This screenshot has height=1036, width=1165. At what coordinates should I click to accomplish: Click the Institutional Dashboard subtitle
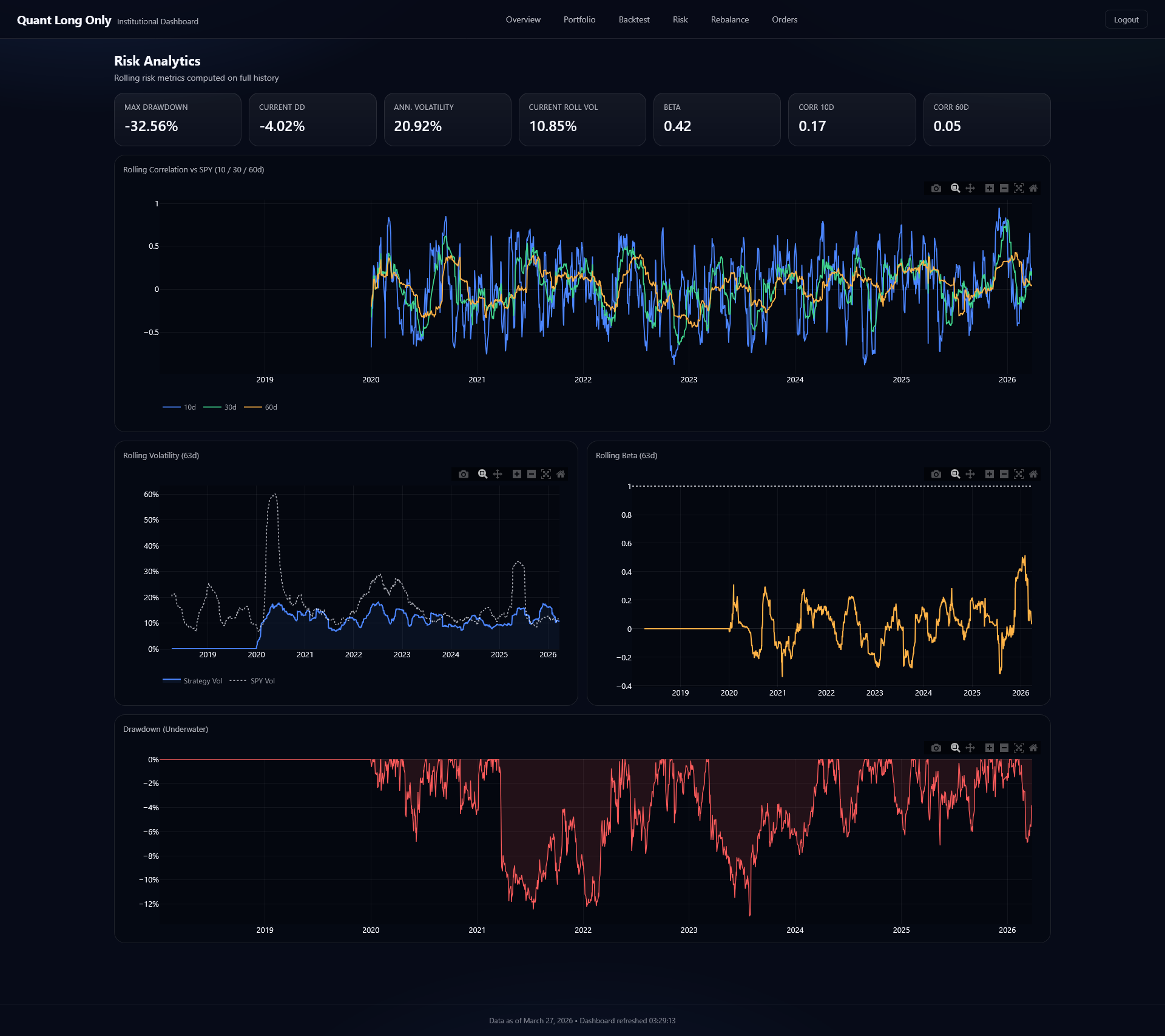158,21
